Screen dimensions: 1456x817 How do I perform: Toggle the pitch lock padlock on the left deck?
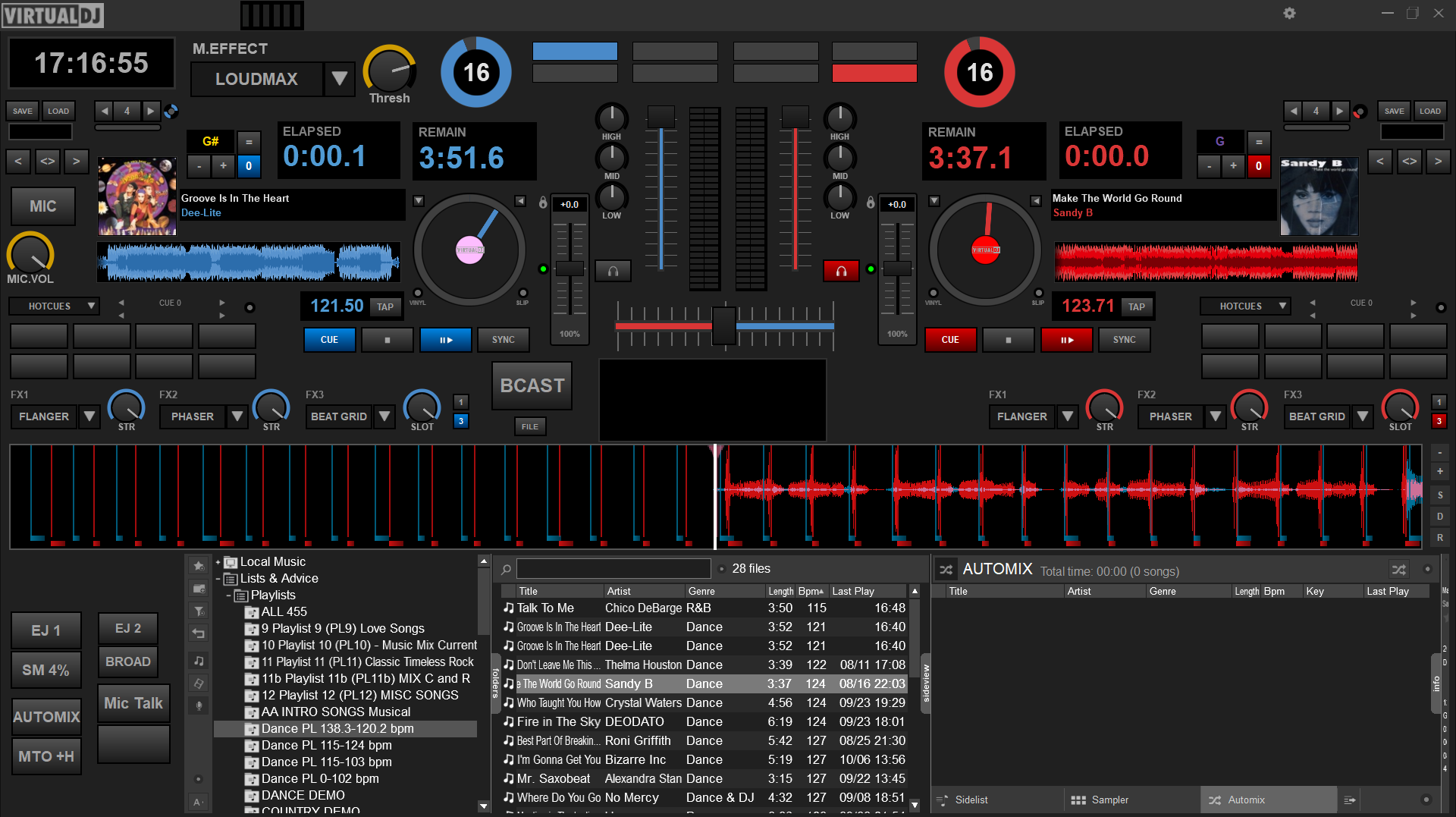543,203
